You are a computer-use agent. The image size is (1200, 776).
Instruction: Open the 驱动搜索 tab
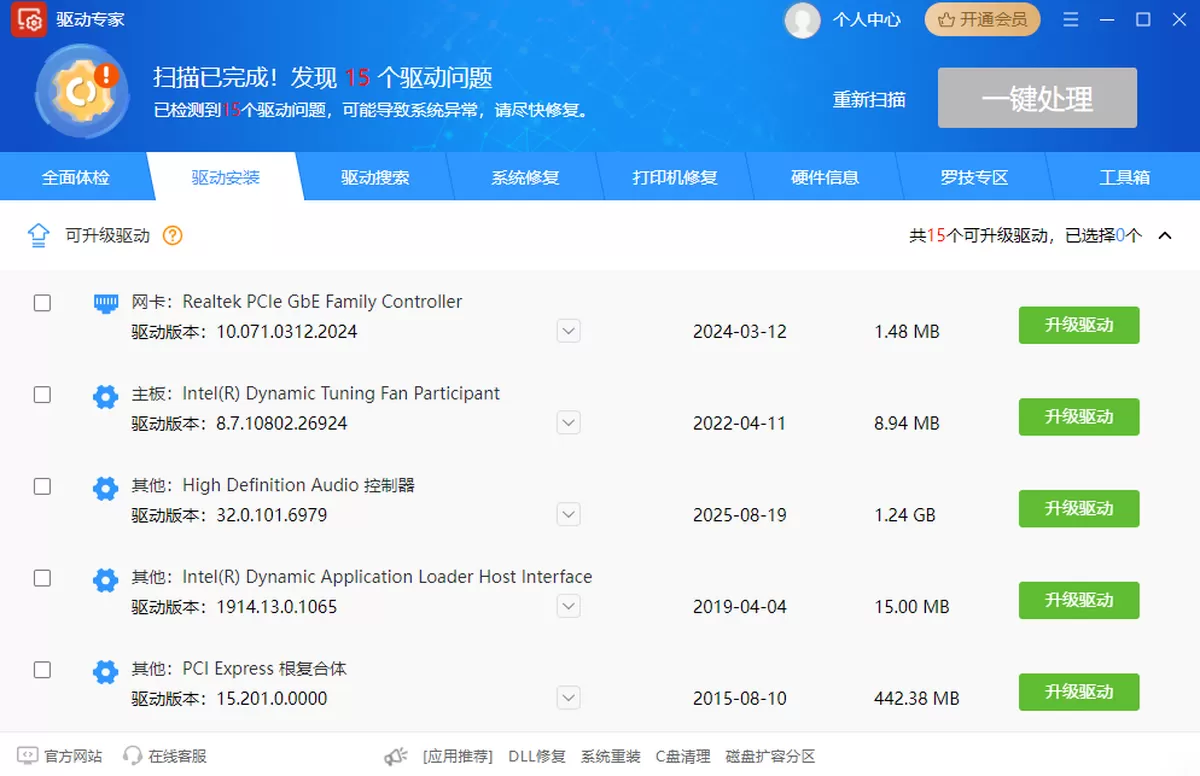tap(375, 178)
